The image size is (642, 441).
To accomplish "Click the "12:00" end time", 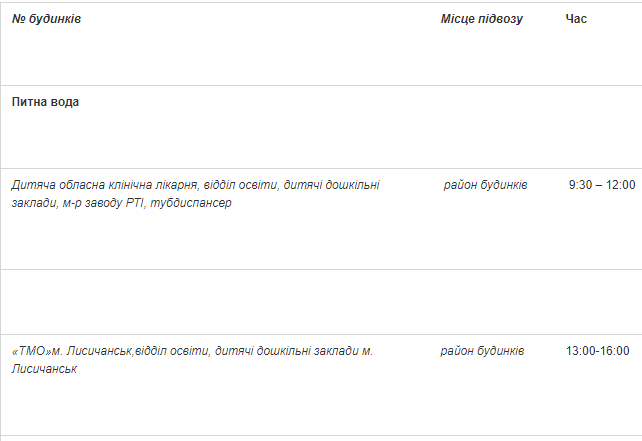I will [x=621, y=185].
